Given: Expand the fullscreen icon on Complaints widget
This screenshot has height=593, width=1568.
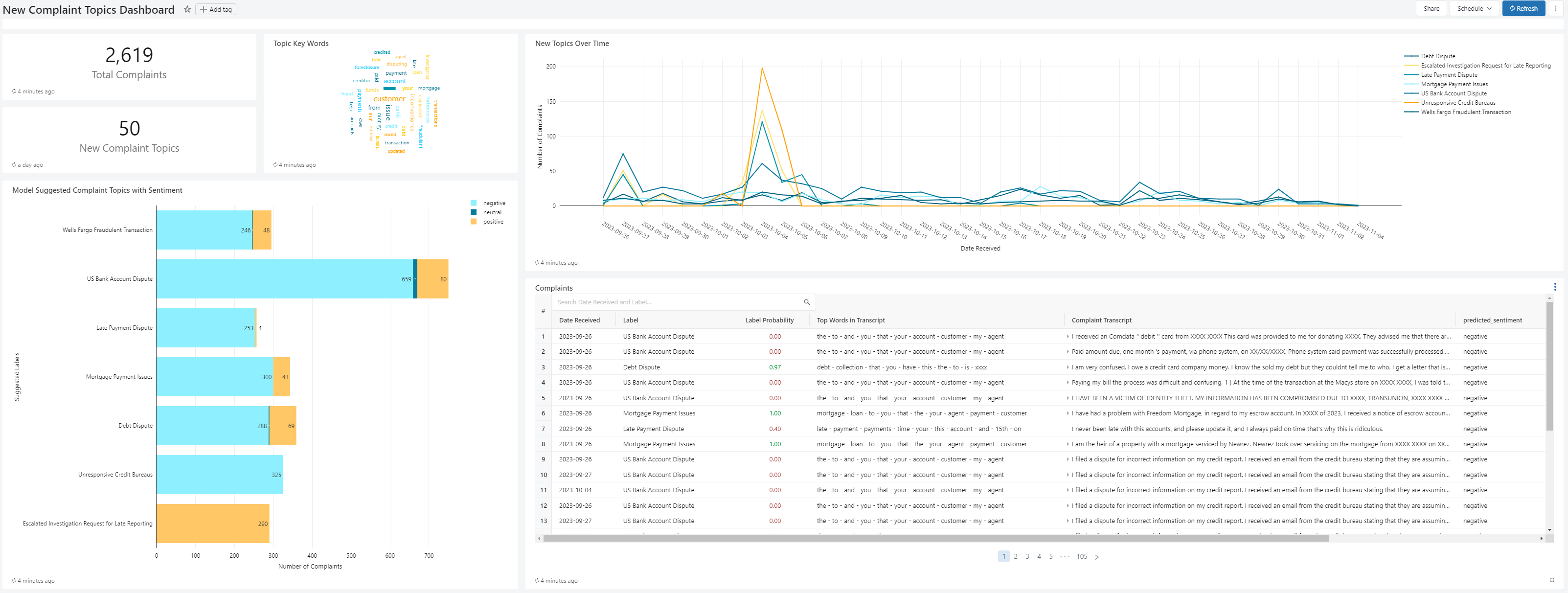Looking at the screenshot, I should point(1551,580).
